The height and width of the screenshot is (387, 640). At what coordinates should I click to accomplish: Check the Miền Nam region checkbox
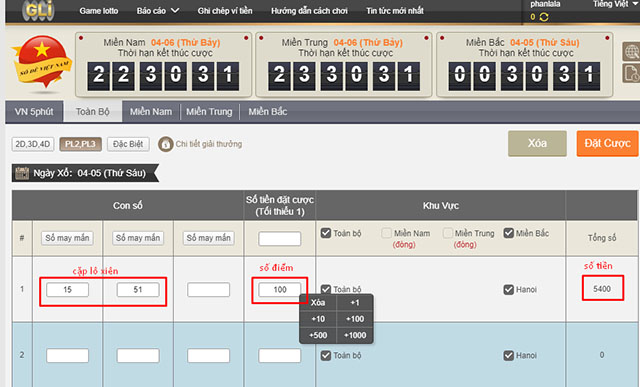(386, 233)
